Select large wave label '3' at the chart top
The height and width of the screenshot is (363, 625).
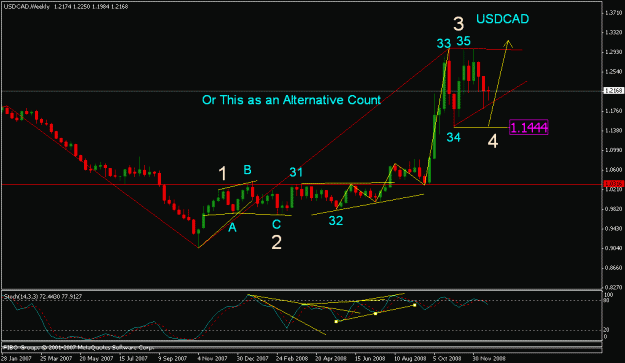point(459,24)
